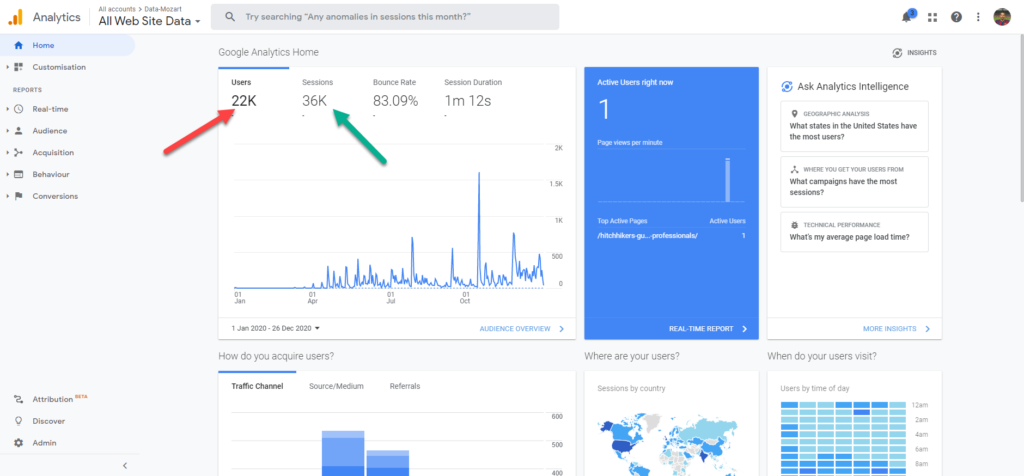
Task: Click the search bar input field
Action: (x=385, y=17)
